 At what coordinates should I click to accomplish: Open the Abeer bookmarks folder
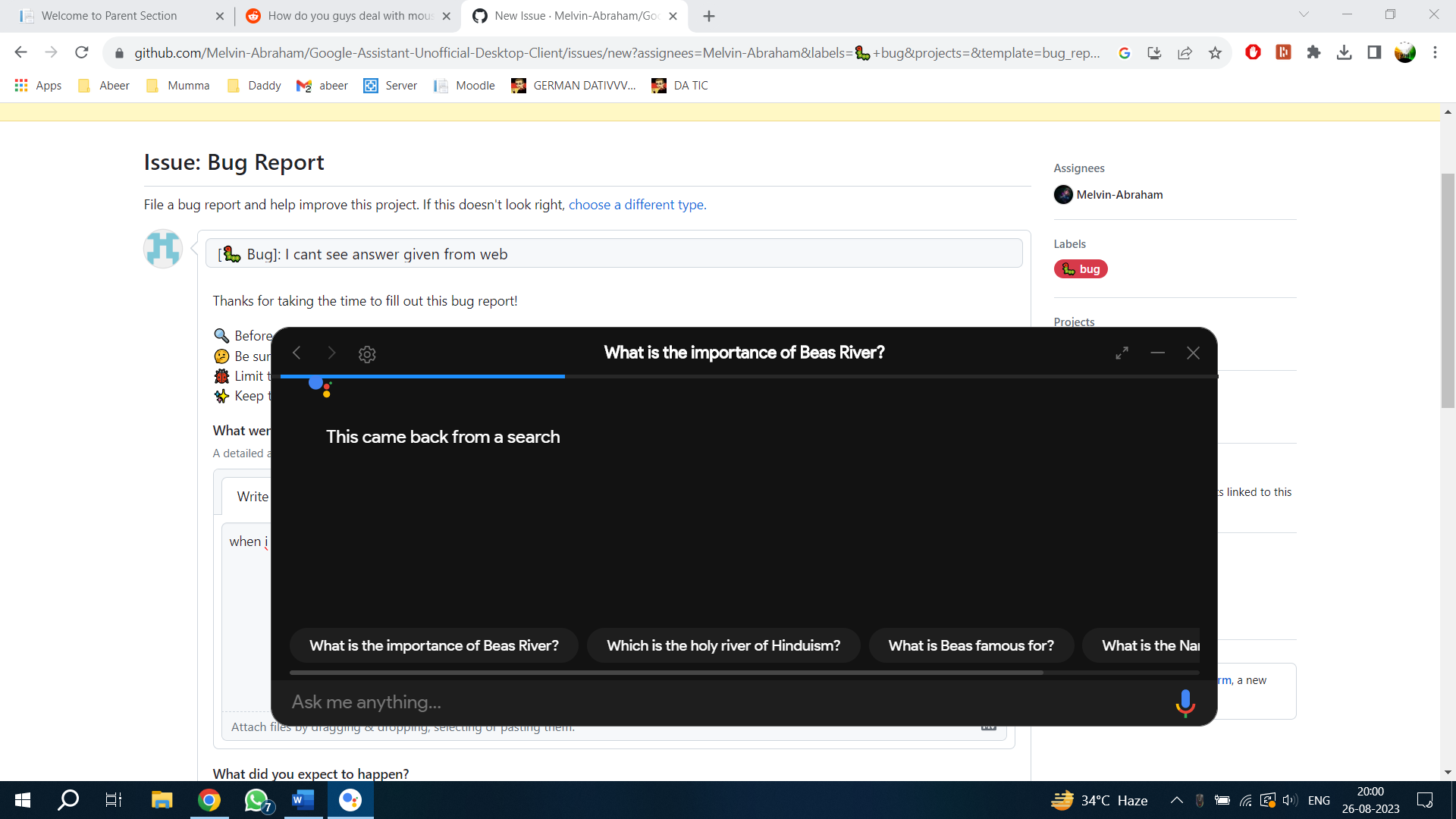(x=103, y=85)
